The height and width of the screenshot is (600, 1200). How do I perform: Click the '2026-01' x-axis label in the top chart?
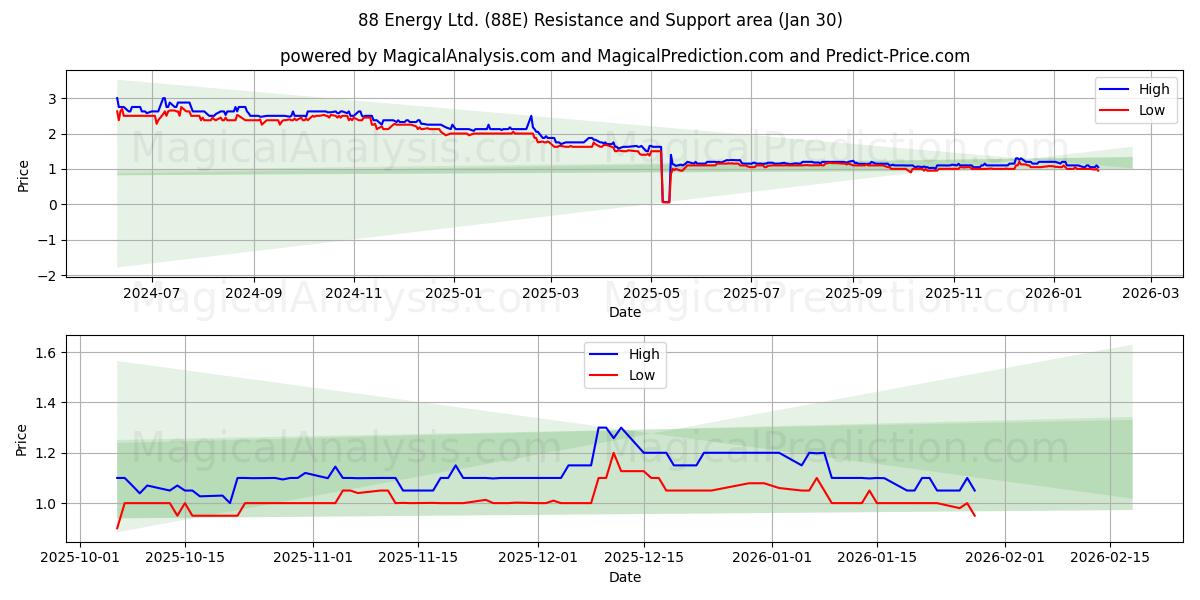click(1054, 294)
